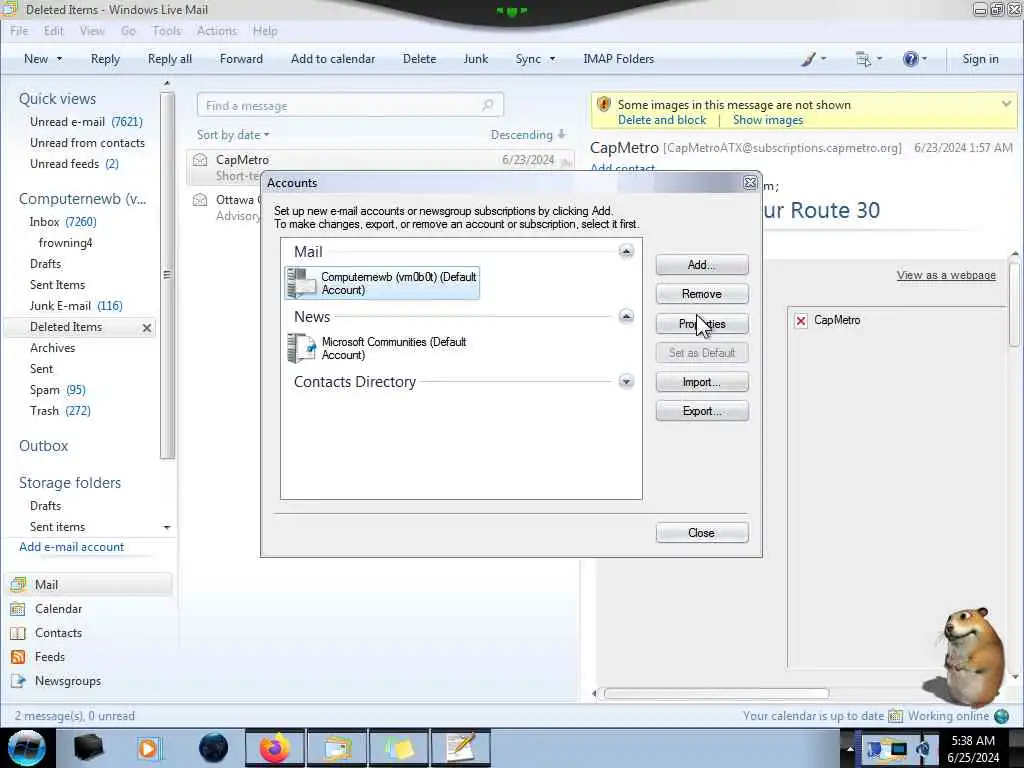Click the Add... button in Accounts
Screen dimensions: 1024x768
coord(702,265)
